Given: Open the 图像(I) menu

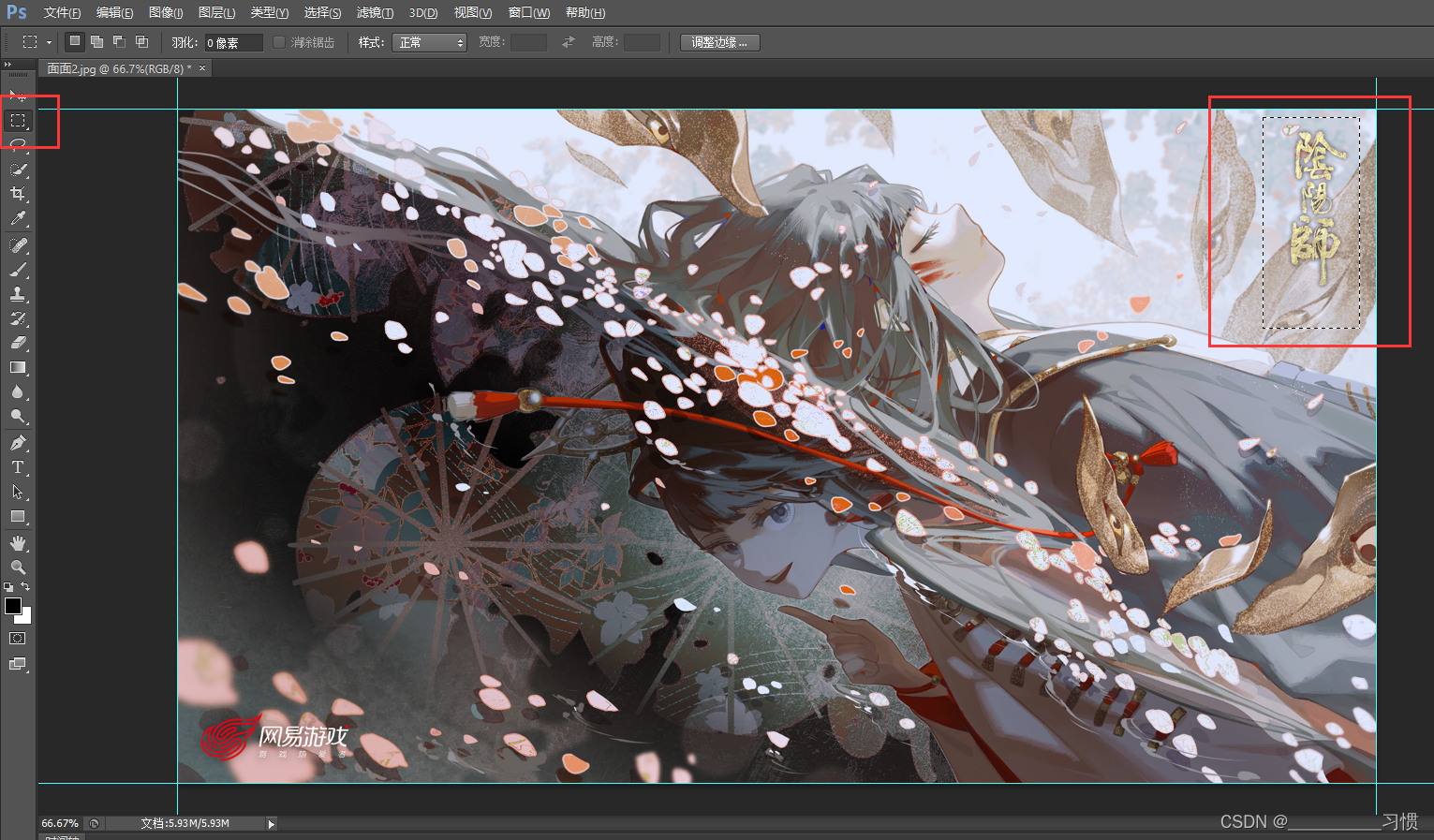Looking at the screenshot, I should click(x=166, y=13).
